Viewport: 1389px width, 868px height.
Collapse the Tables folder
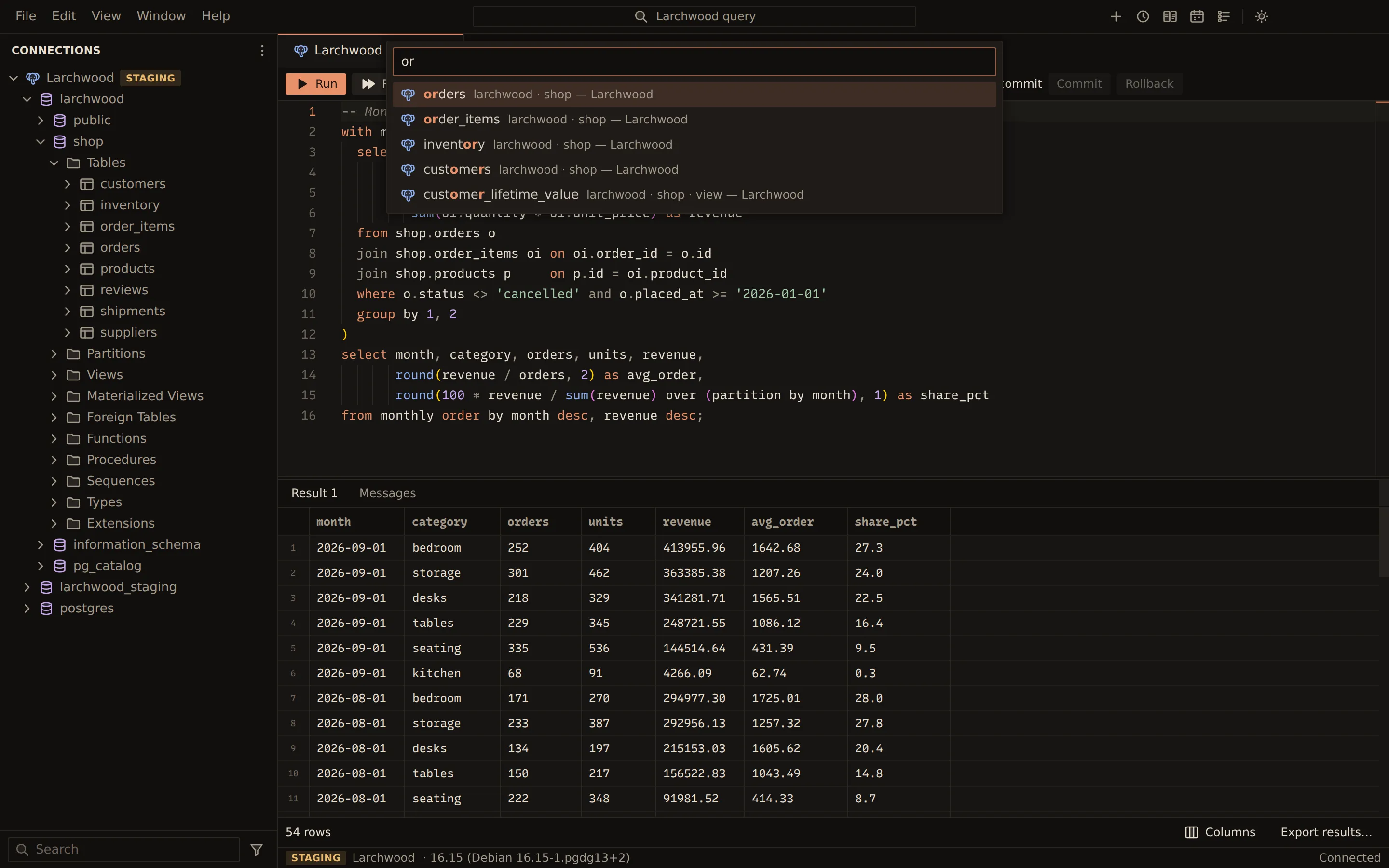[x=54, y=163]
